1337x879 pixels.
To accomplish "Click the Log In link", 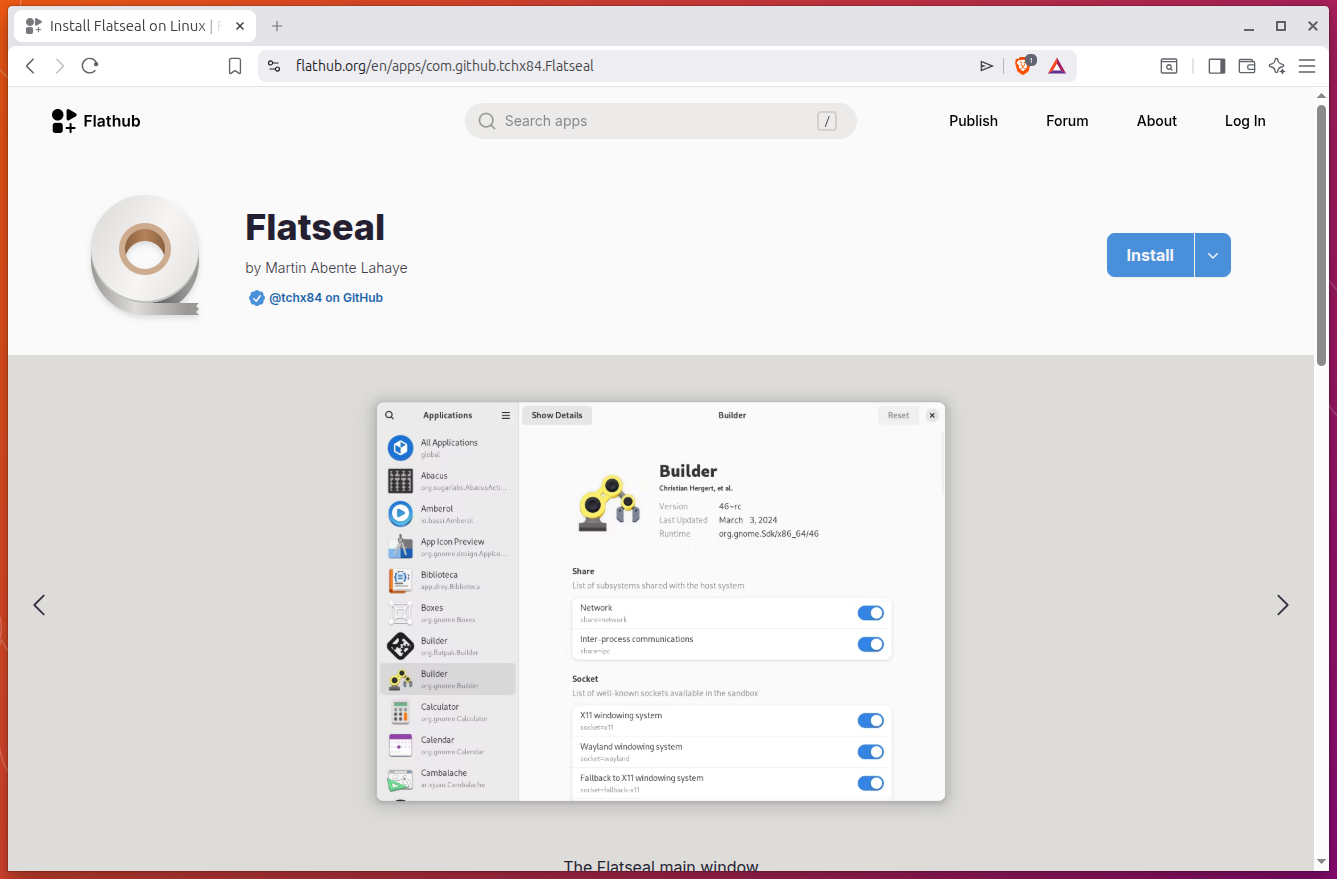I will 1245,121.
